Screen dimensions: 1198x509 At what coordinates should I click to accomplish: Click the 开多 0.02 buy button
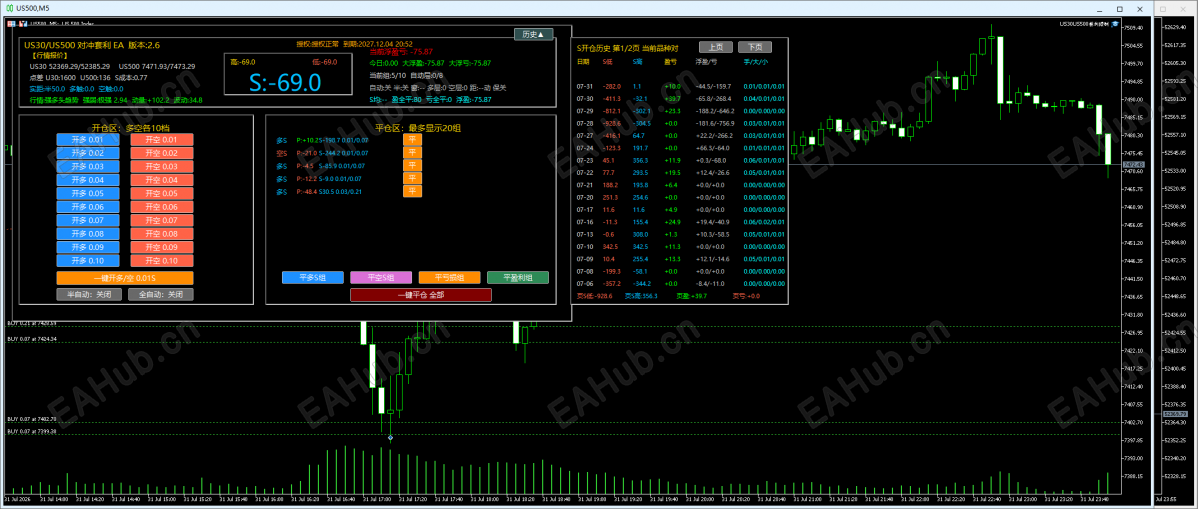coord(87,153)
